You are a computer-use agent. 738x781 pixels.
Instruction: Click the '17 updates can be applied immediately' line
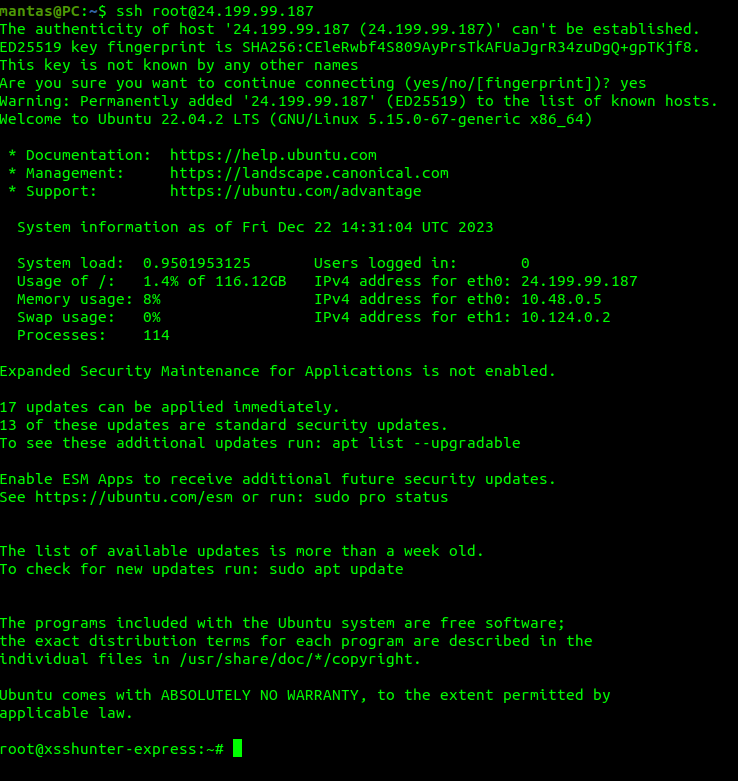click(x=170, y=407)
